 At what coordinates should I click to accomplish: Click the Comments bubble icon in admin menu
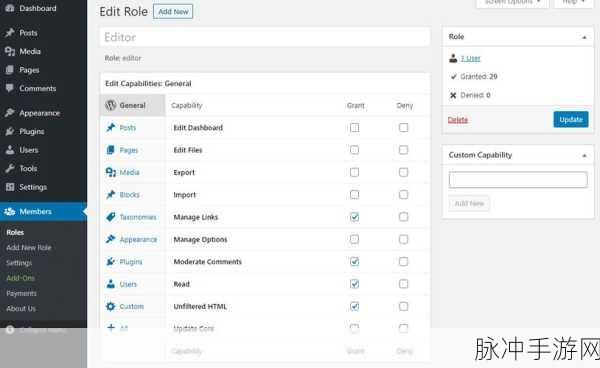click(x=10, y=88)
